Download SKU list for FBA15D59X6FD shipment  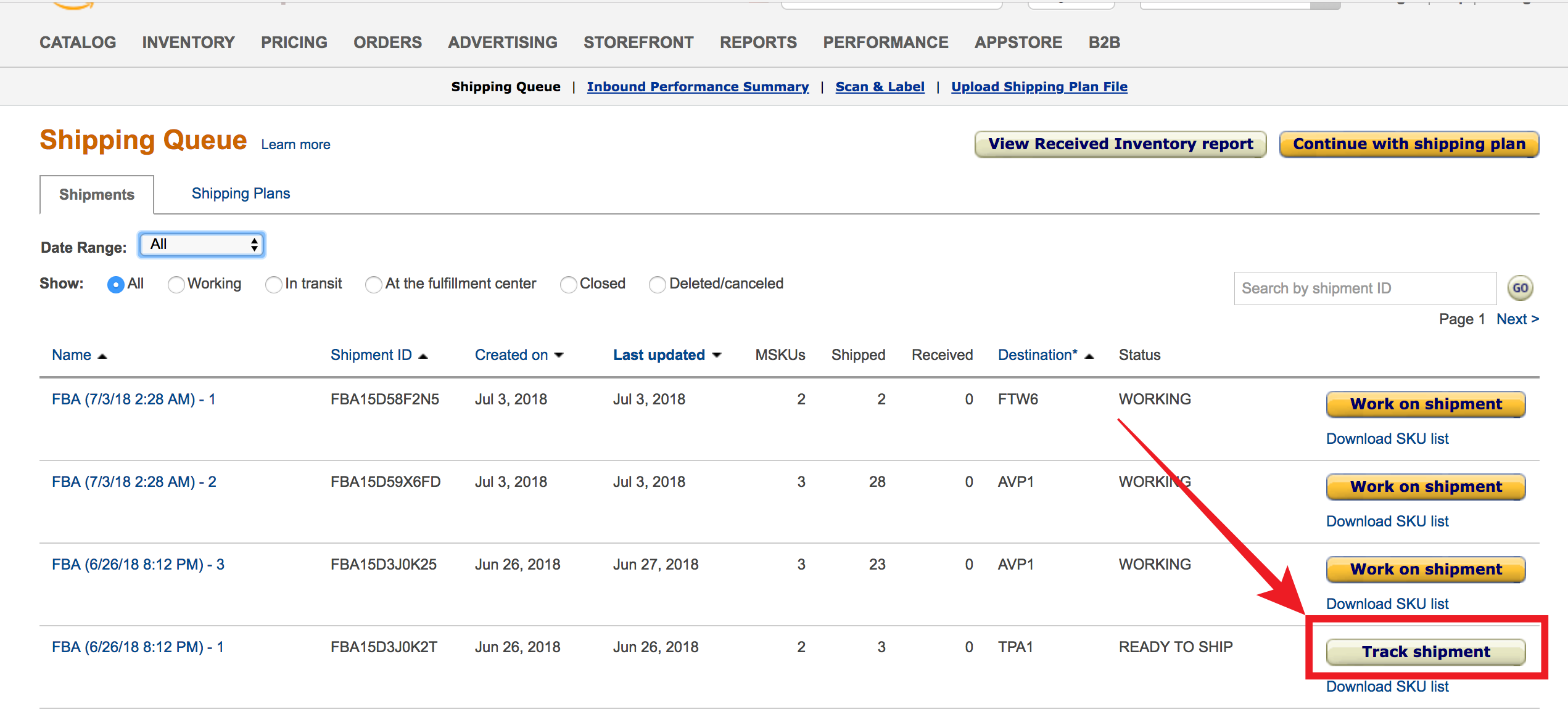1387,522
